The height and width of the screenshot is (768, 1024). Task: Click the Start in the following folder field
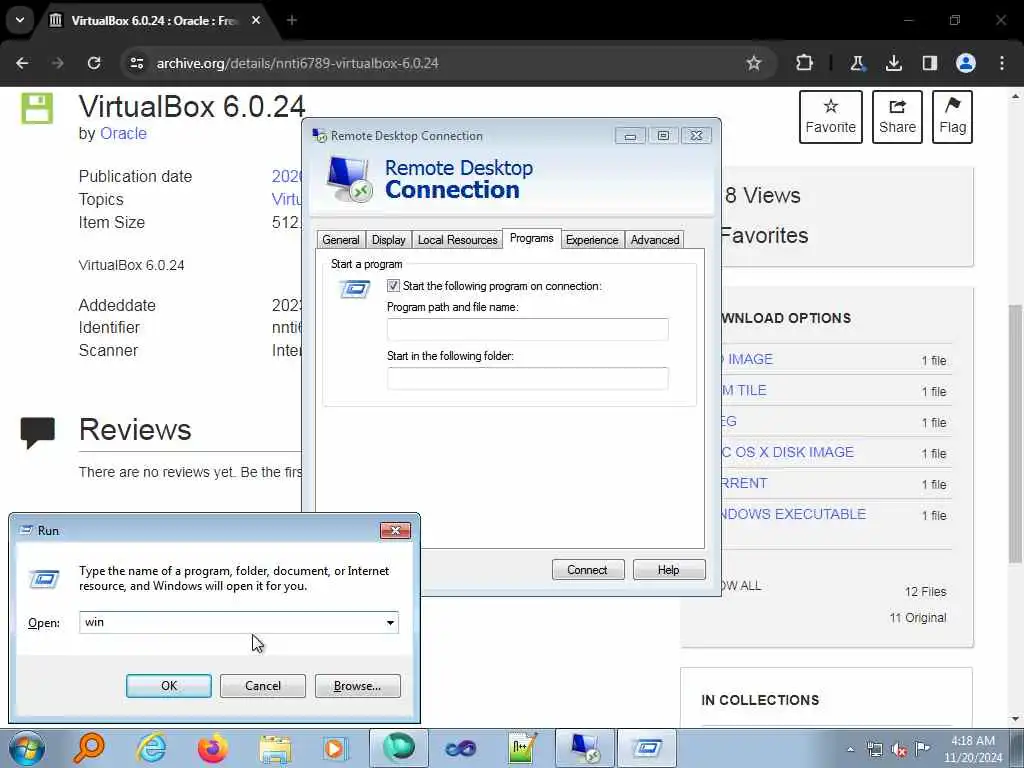click(x=528, y=378)
